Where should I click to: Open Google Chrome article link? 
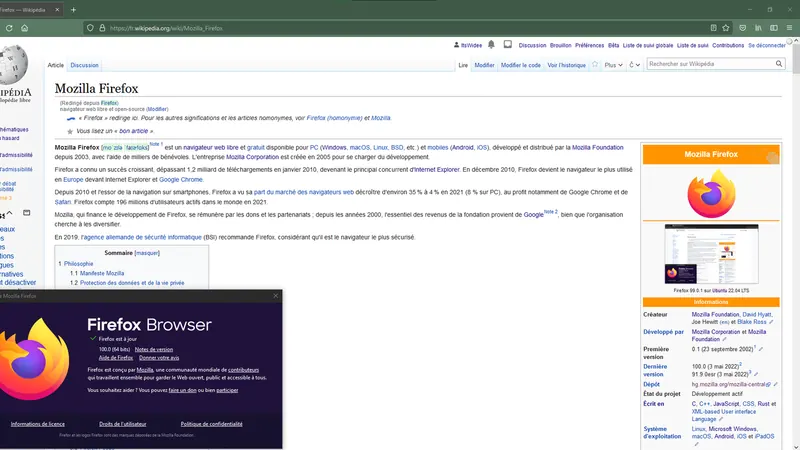pyautogui.click(x=181, y=180)
